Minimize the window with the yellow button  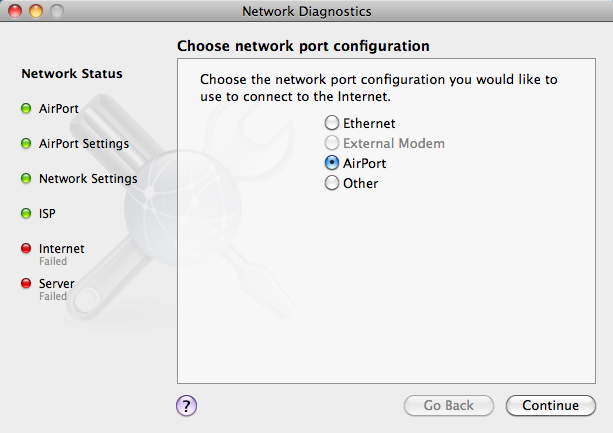[36, 11]
